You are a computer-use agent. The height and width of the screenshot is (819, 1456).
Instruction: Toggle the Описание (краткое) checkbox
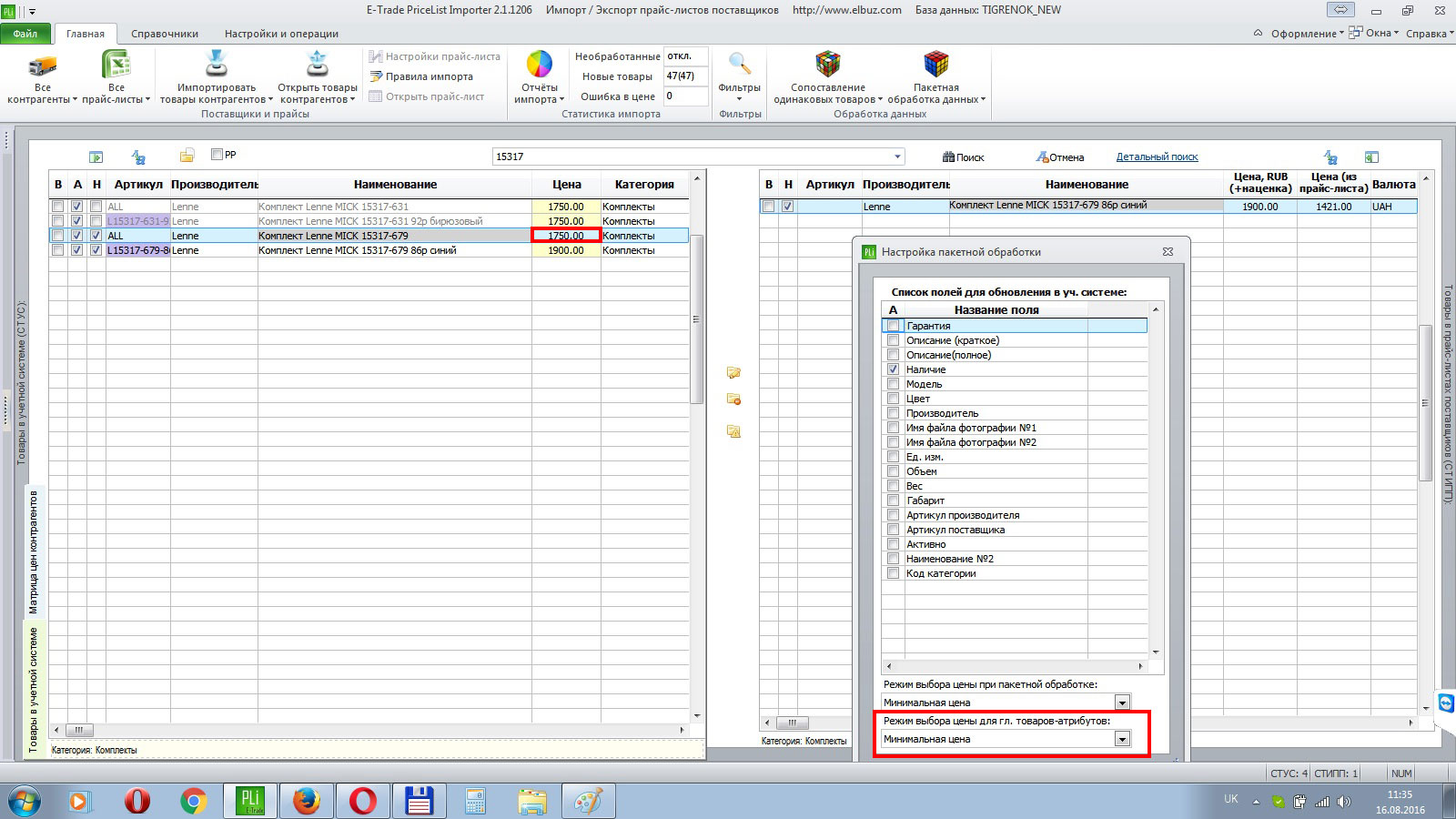tap(894, 340)
